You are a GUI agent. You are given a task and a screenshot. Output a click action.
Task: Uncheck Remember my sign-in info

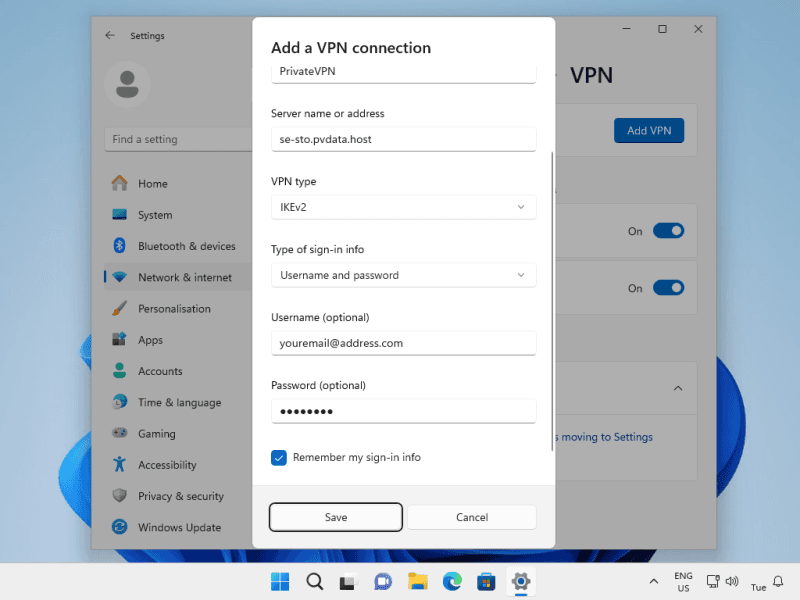279,458
